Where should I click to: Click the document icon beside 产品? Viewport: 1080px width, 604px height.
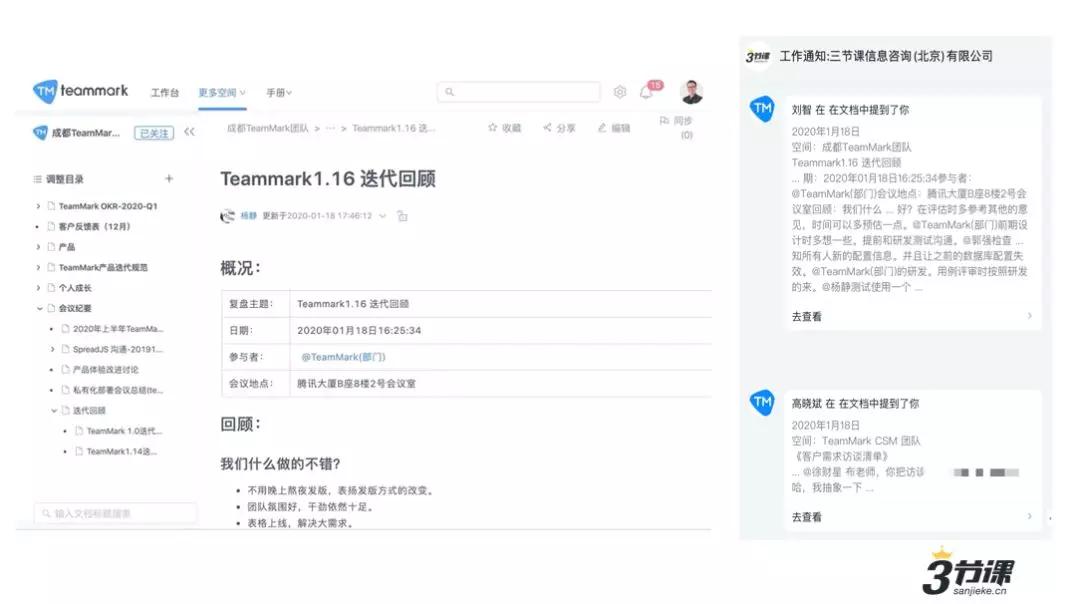coord(51,247)
